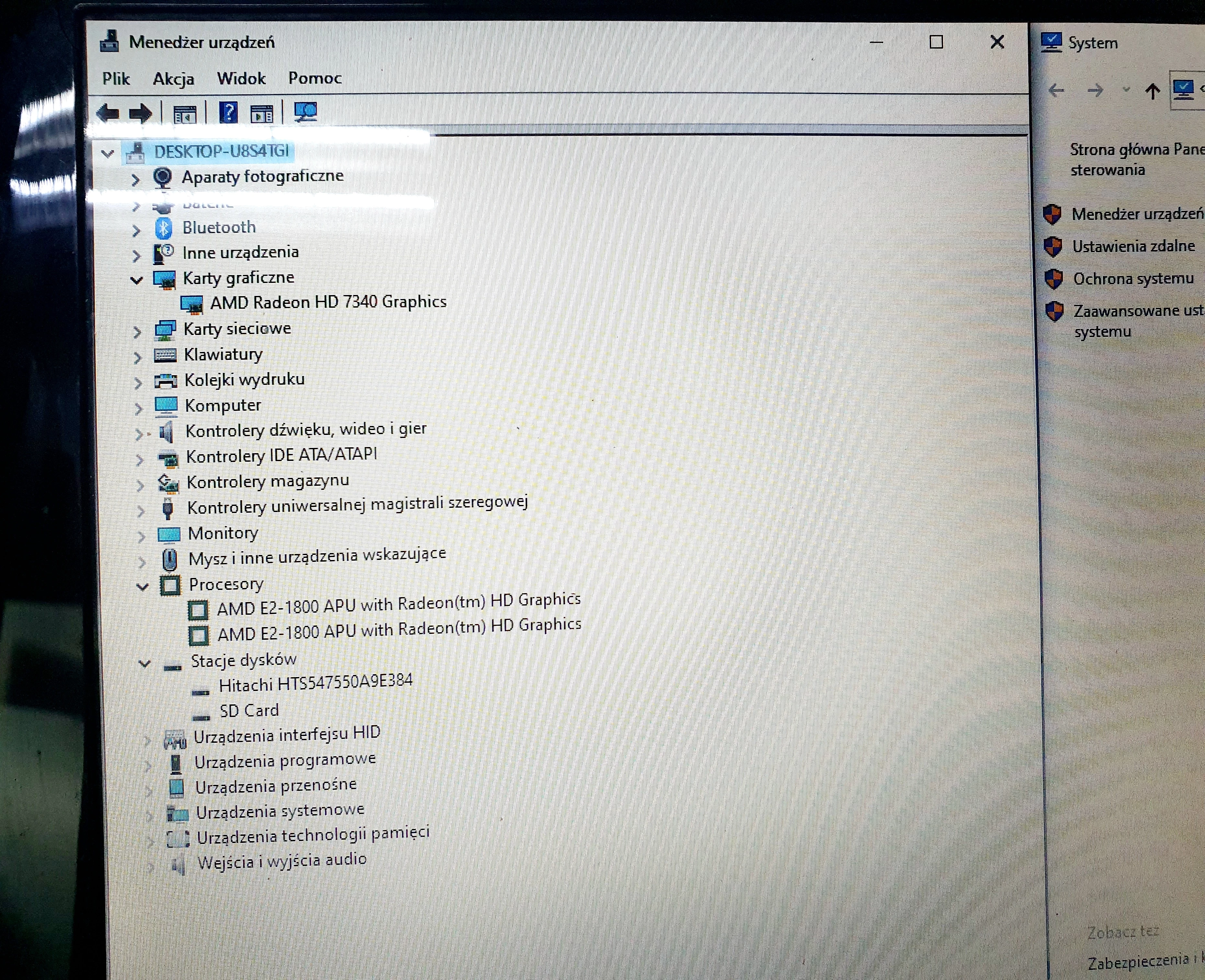1205x980 pixels.
Task: Expand the Karty sieciowe chevron
Action: click(137, 332)
